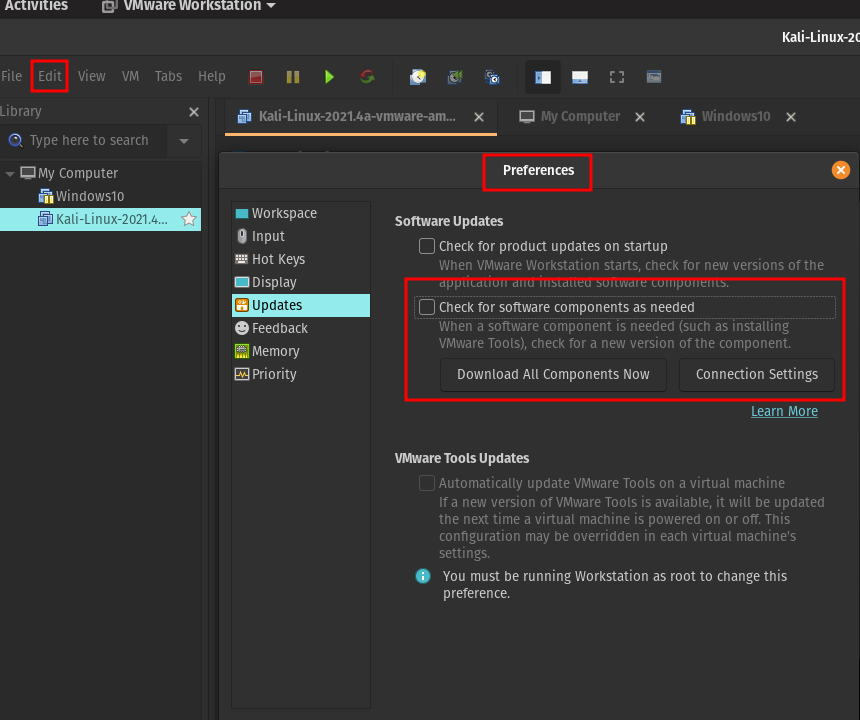Viewport: 860px width, 720px height.
Task: Click the monitor icon next to Display
Action: 242,282
